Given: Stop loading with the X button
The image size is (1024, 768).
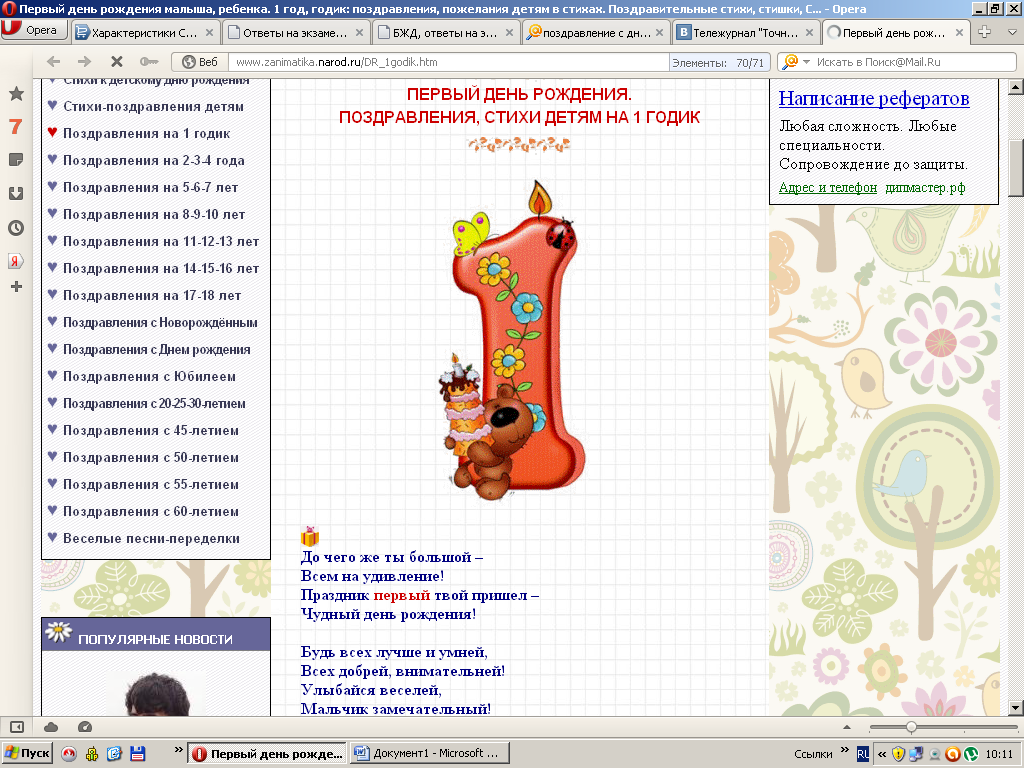Looking at the screenshot, I should coord(117,61).
